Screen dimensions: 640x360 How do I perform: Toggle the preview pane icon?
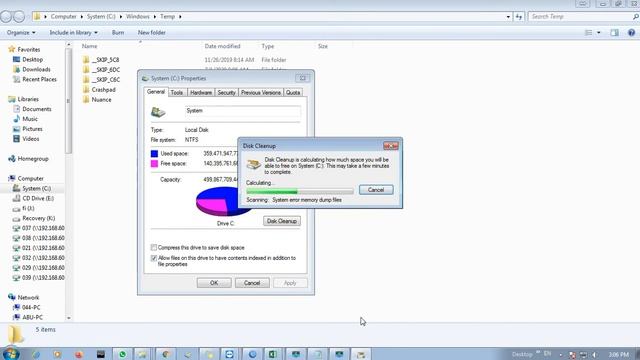614,33
